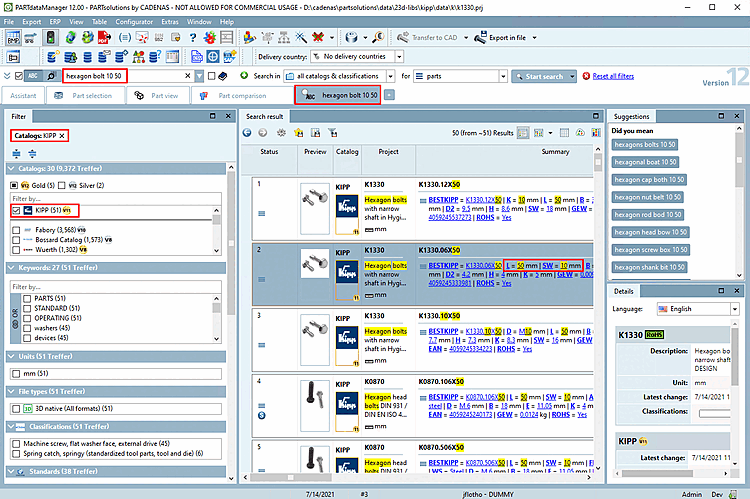750x499 pixels.
Task: Open the Language English dropdown
Action: 735,309
